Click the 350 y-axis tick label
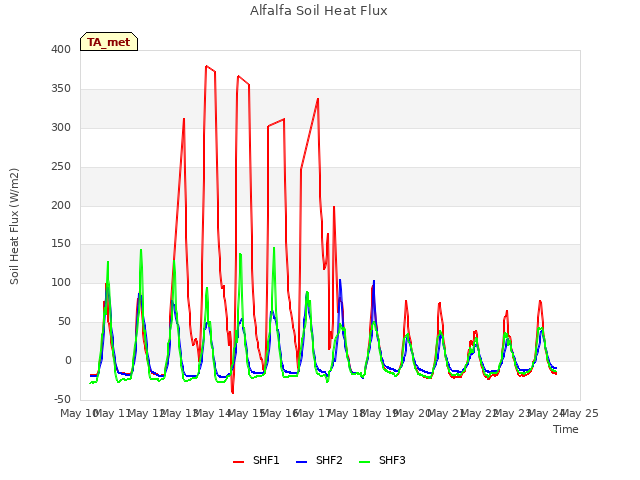The image size is (640, 480). pos(61,88)
